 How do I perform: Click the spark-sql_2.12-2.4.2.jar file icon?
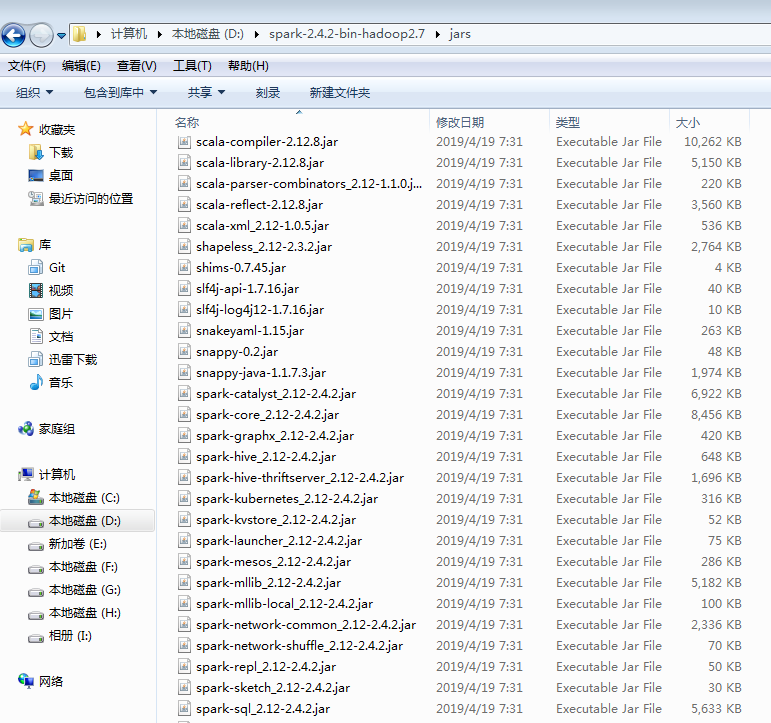tap(184, 708)
